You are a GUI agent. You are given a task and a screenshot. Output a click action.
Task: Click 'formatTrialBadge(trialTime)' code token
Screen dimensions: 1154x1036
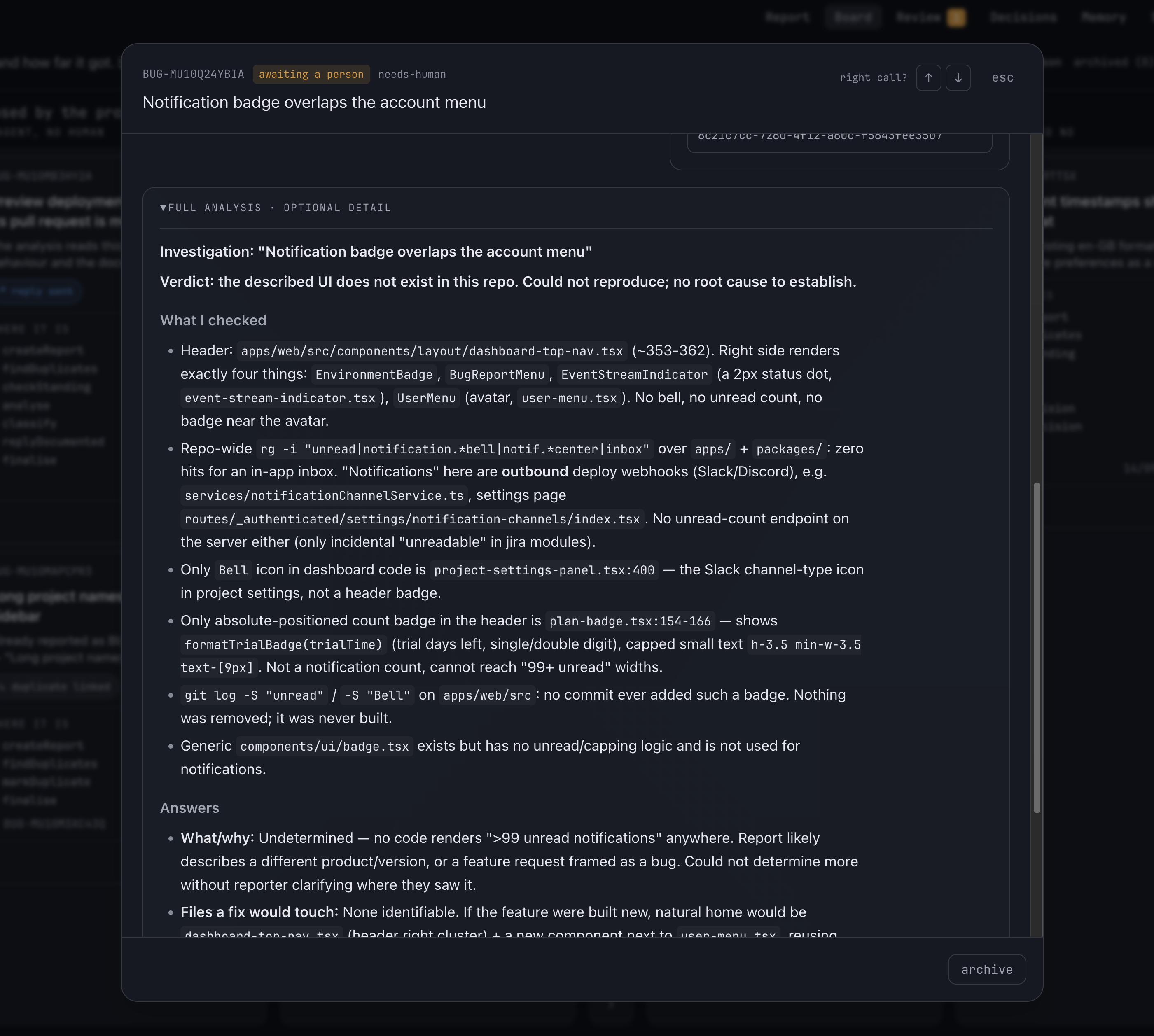(x=283, y=644)
